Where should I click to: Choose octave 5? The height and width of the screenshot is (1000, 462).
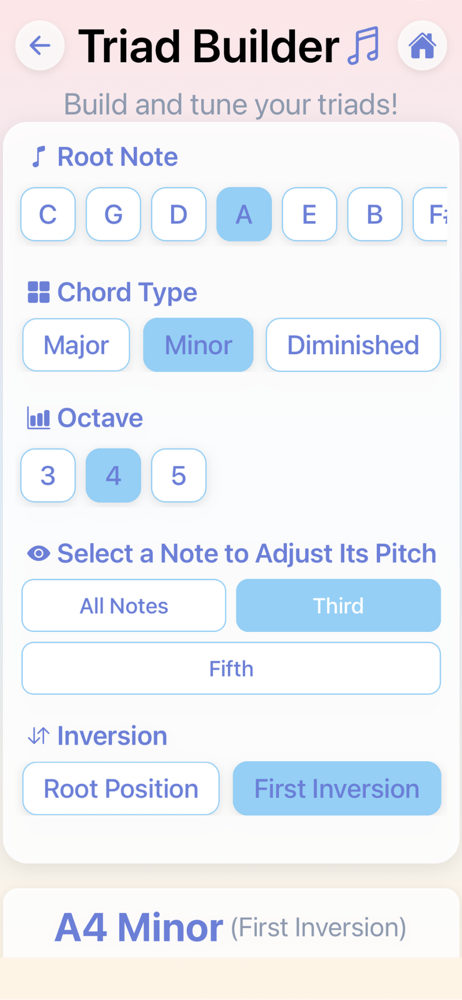tap(179, 476)
